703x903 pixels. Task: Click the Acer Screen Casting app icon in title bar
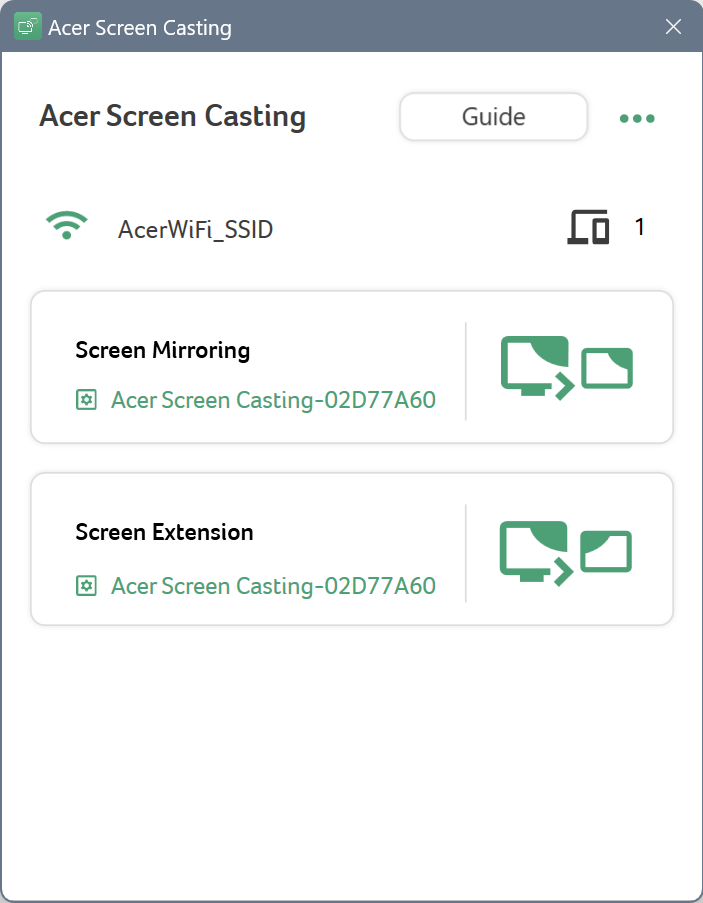coord(28,26)
